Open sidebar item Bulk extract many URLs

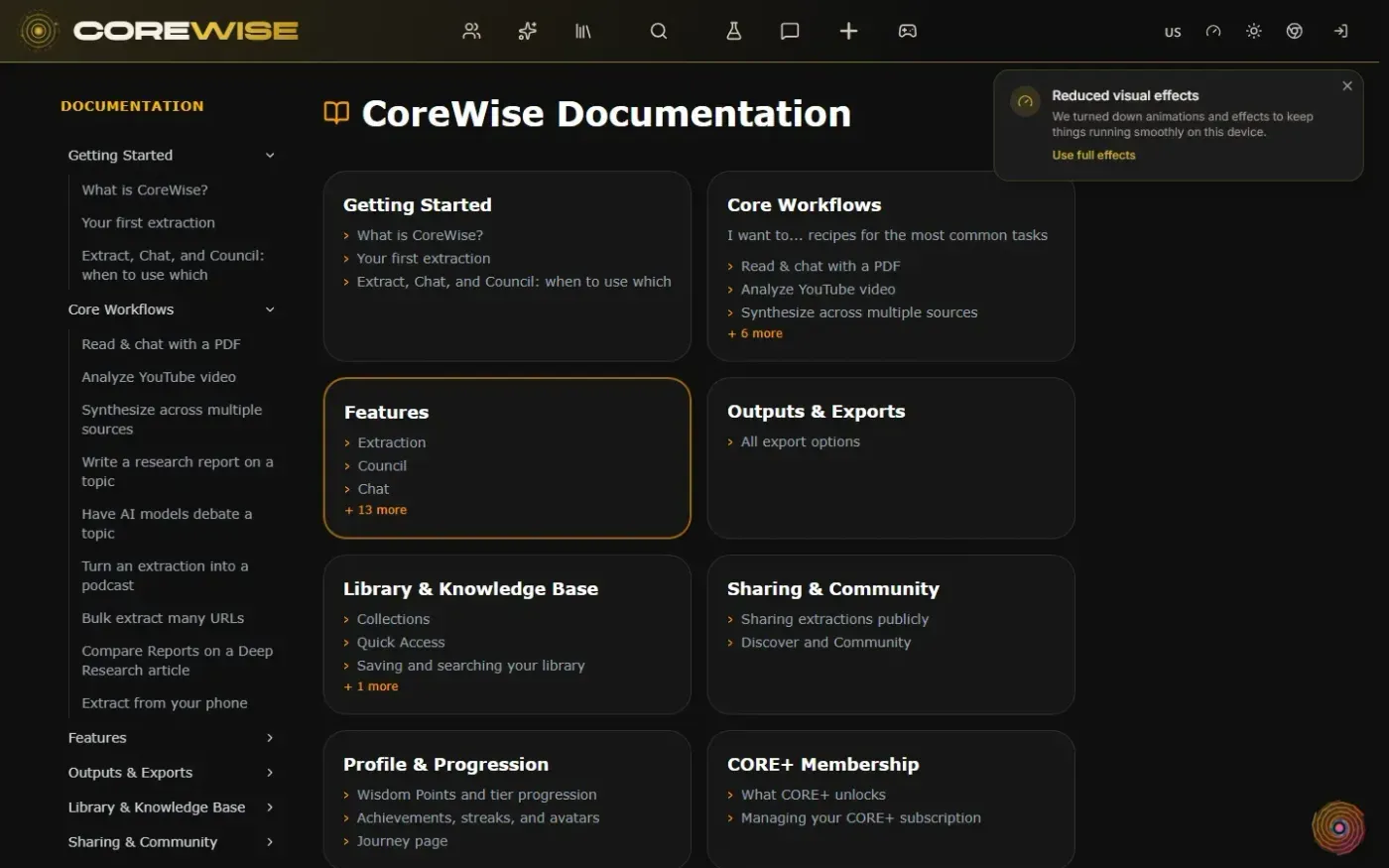point(163,618)
